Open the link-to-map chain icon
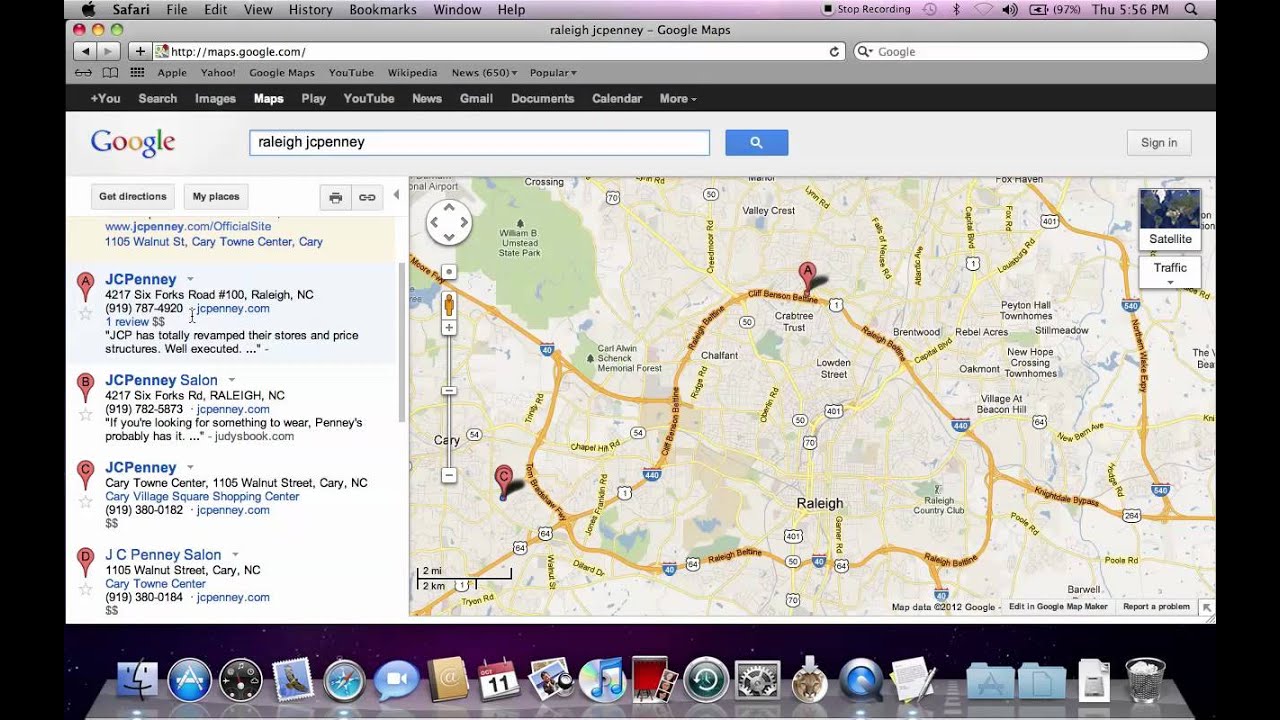The height and width of the screenshot is (720, 1280). 367,197
